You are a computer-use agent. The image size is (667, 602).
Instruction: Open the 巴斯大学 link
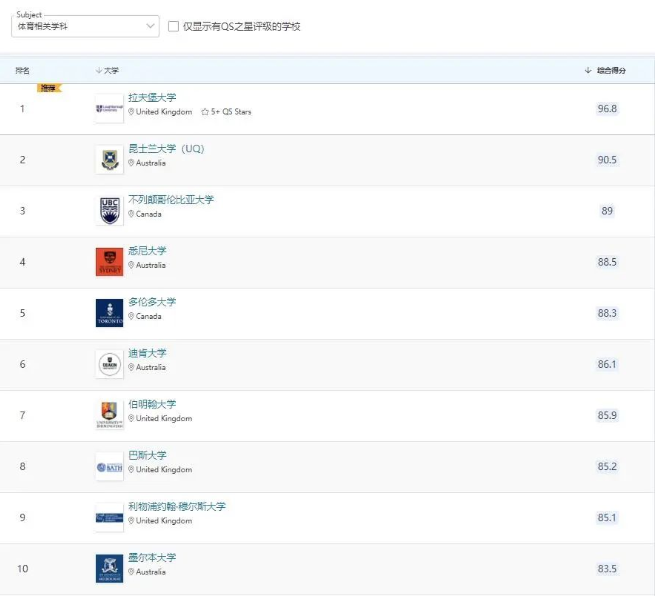147,455
